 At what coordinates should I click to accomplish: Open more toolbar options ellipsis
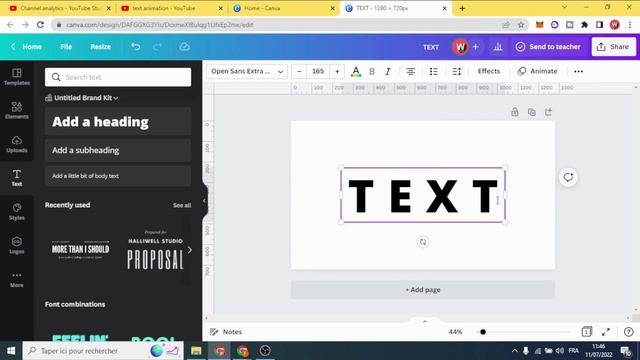click(578, 71)
